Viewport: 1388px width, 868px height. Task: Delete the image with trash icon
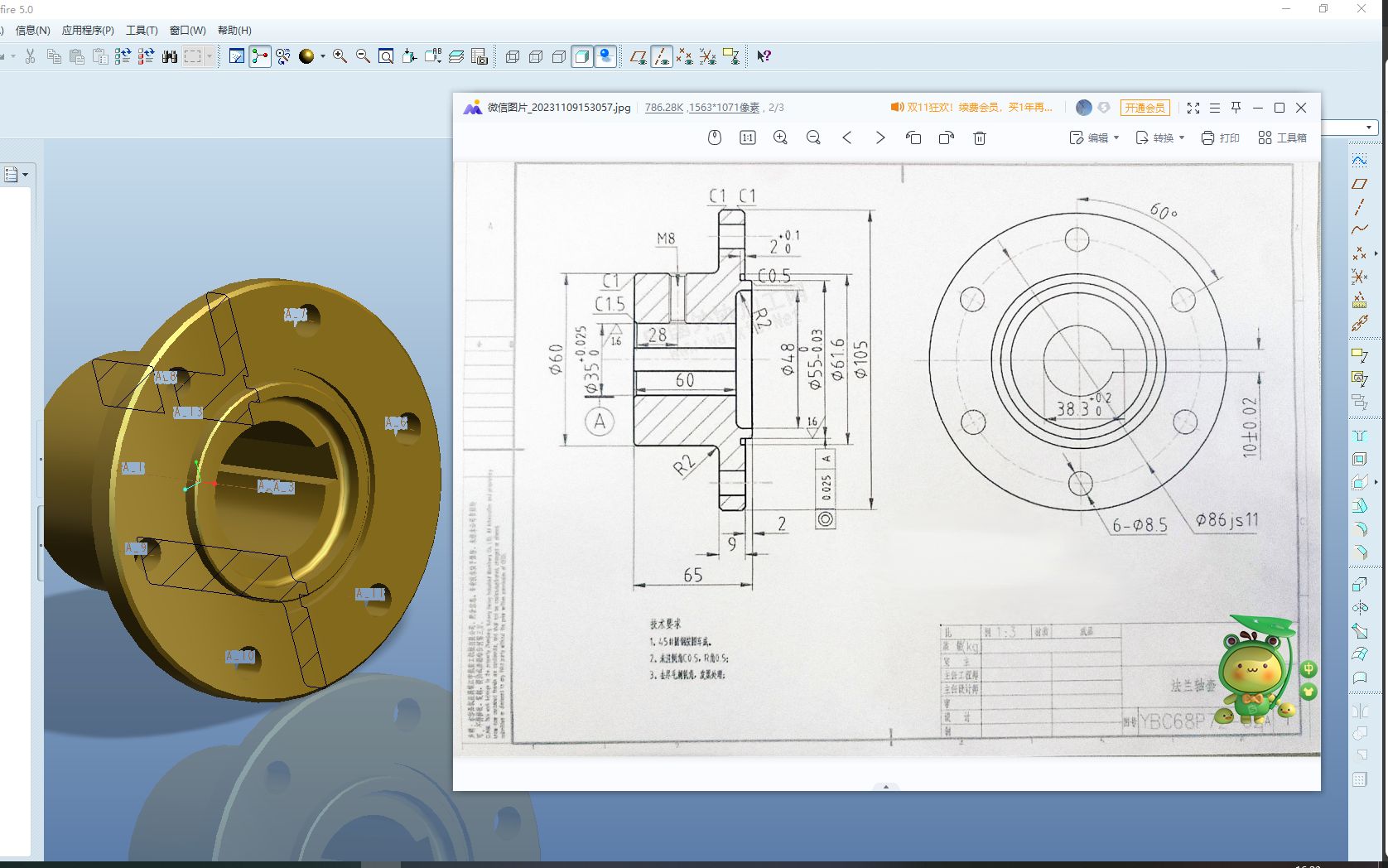979,137
